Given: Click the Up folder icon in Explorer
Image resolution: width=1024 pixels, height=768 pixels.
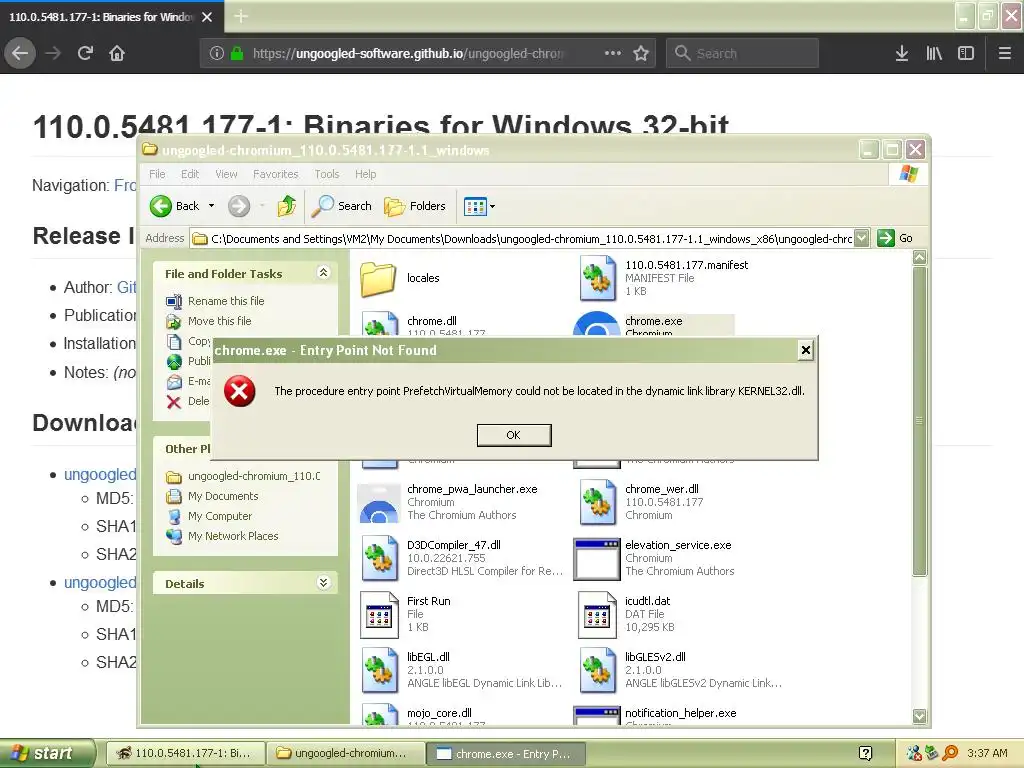Looking at the screenshot, I should click(287, 206).
